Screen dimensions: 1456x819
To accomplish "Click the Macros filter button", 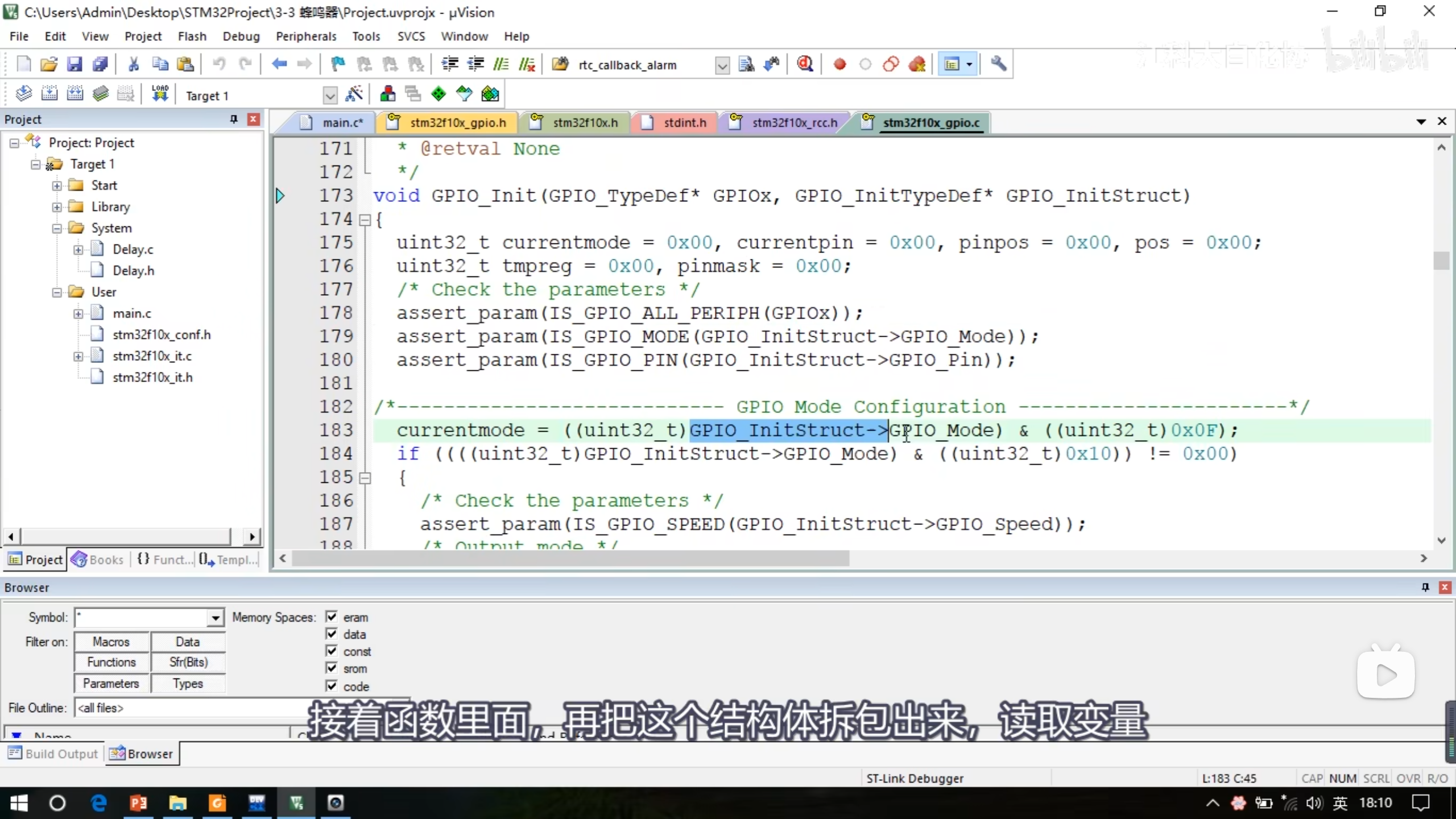I will (x=111, y=642).
